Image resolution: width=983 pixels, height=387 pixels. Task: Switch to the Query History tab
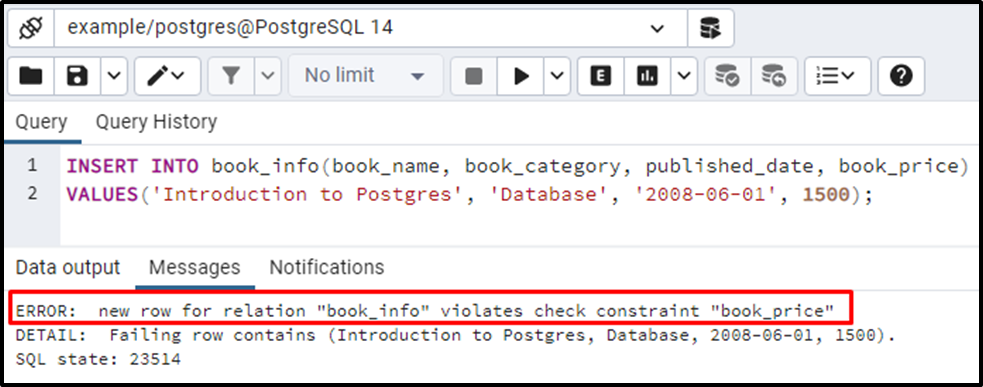point(156,122)
